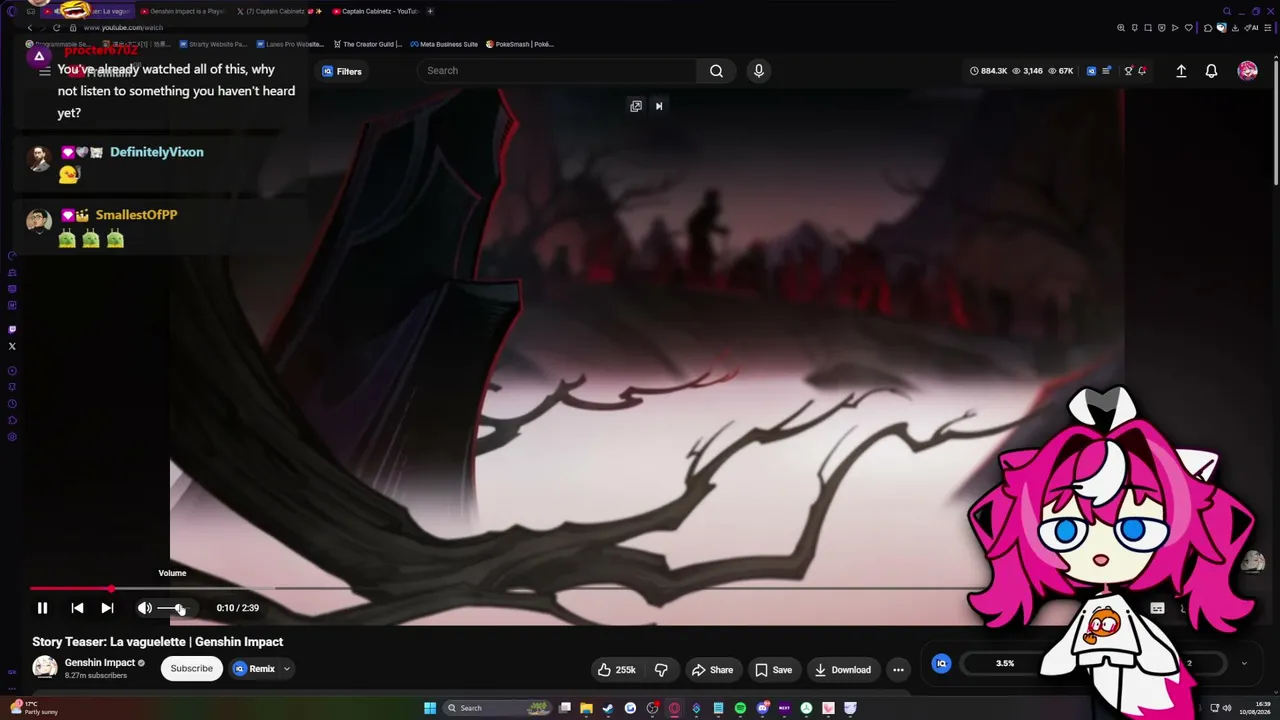Viewport: 1280px width, 720px height.
Task: Open YouTube notifications bell
Action: click(1211, 71)
